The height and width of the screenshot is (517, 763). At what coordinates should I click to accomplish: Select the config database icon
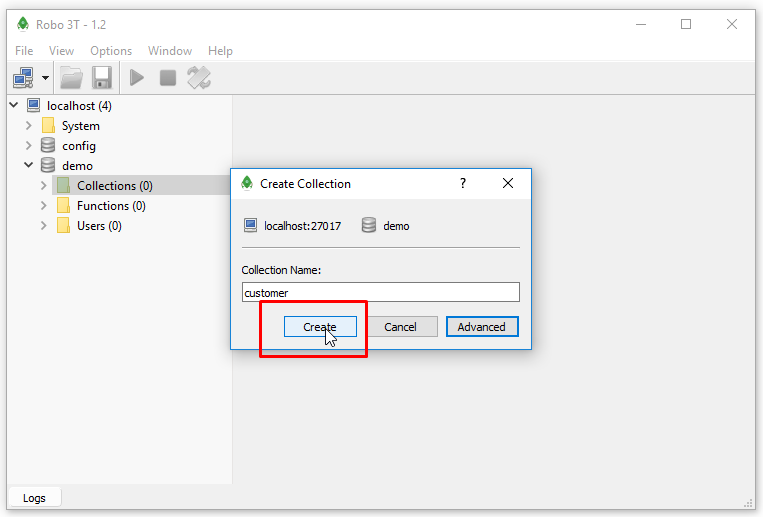point(48,146)
